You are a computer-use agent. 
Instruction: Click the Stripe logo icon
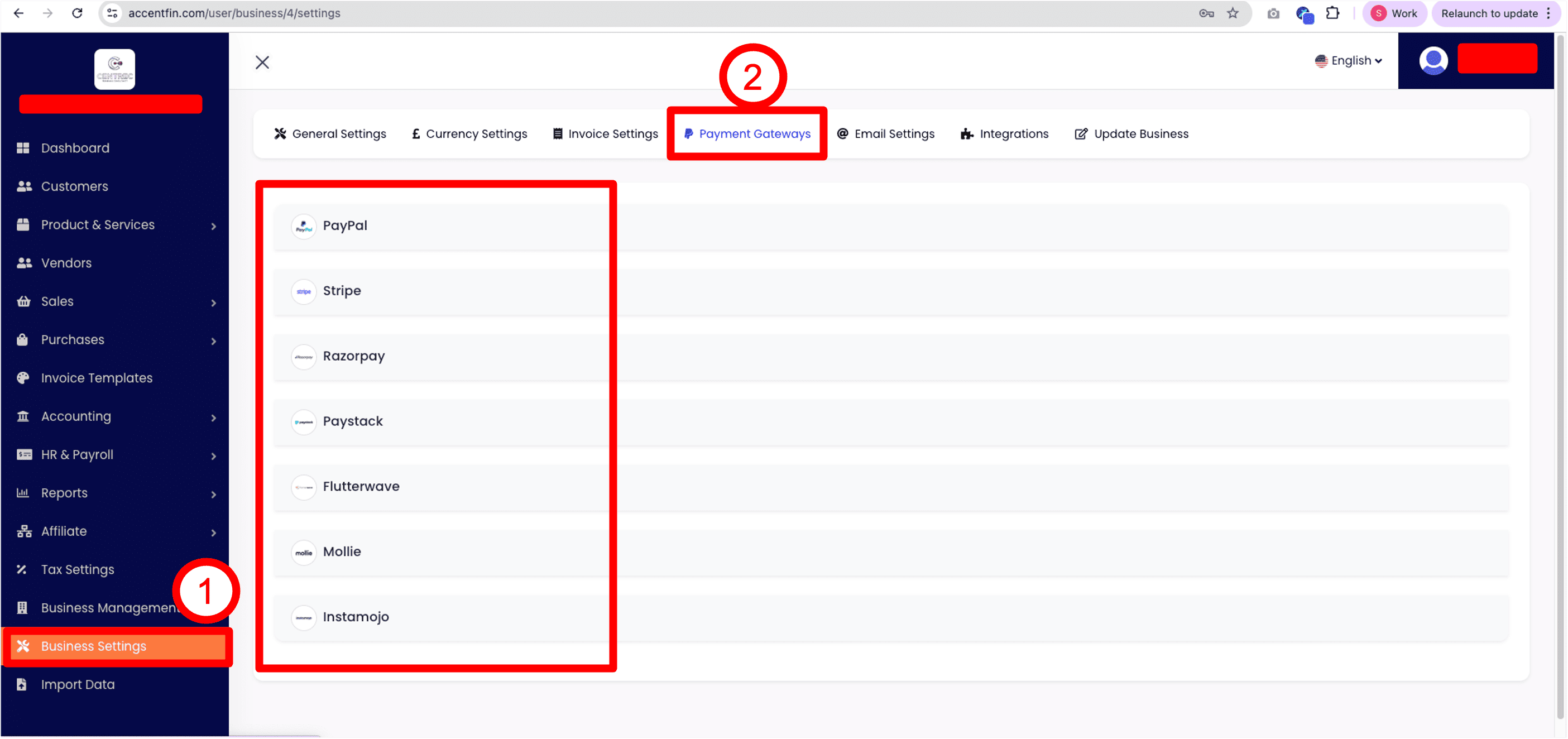pos(303,291)
